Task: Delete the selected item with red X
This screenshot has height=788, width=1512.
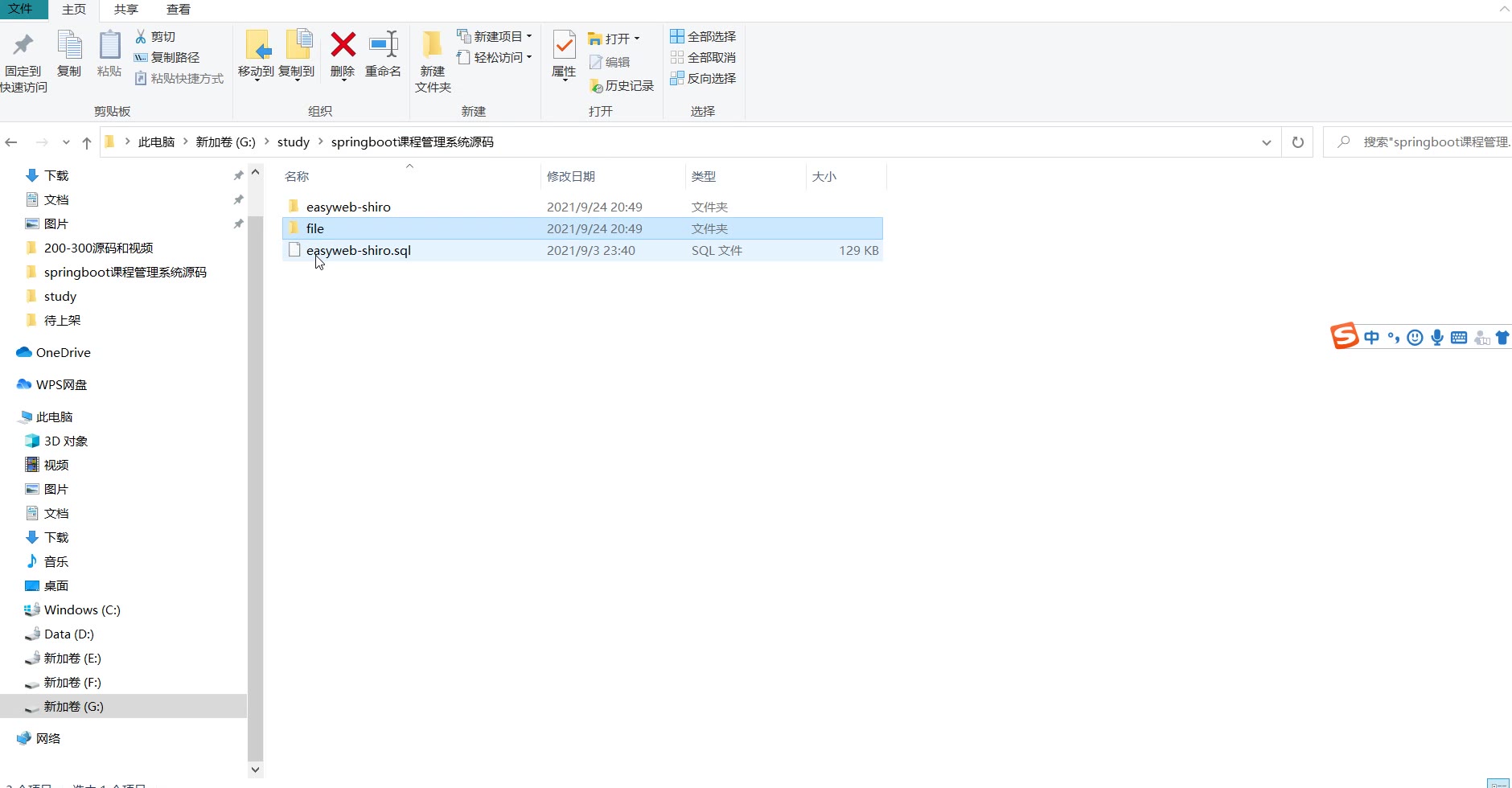Action: point(343,55)
